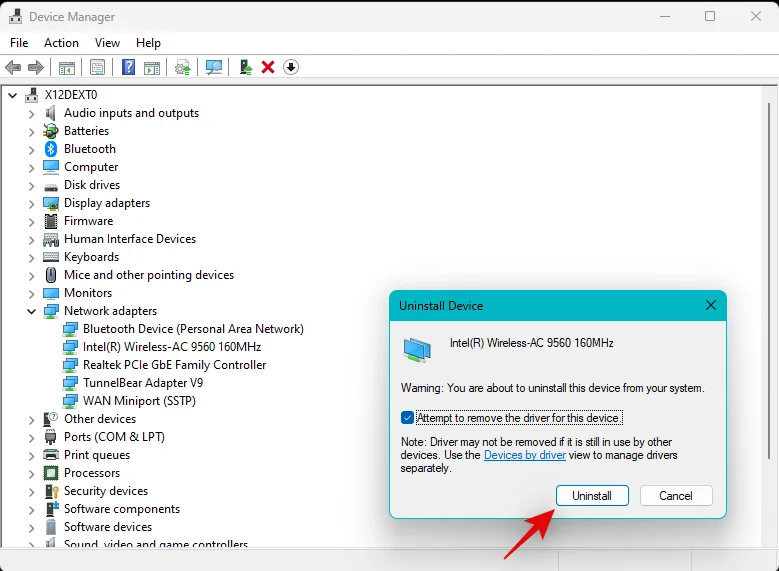Collapse the Network adapters category
Screen dimensions: 779x571
point(31,311)
